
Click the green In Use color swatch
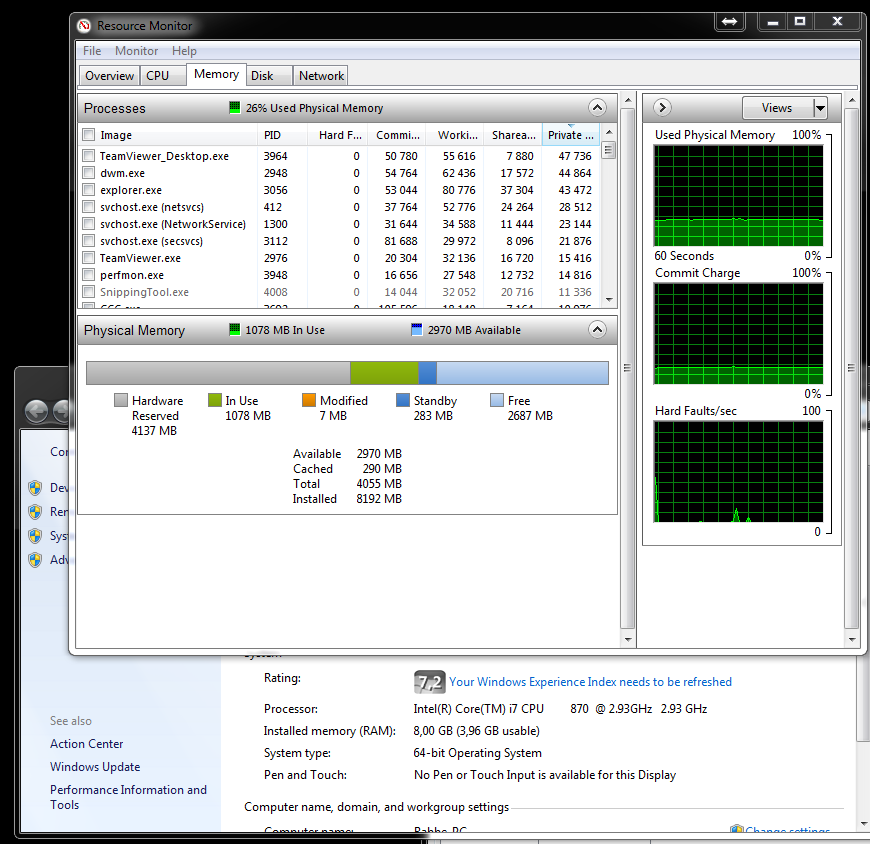pyautogui.click(x=215, y=400)
